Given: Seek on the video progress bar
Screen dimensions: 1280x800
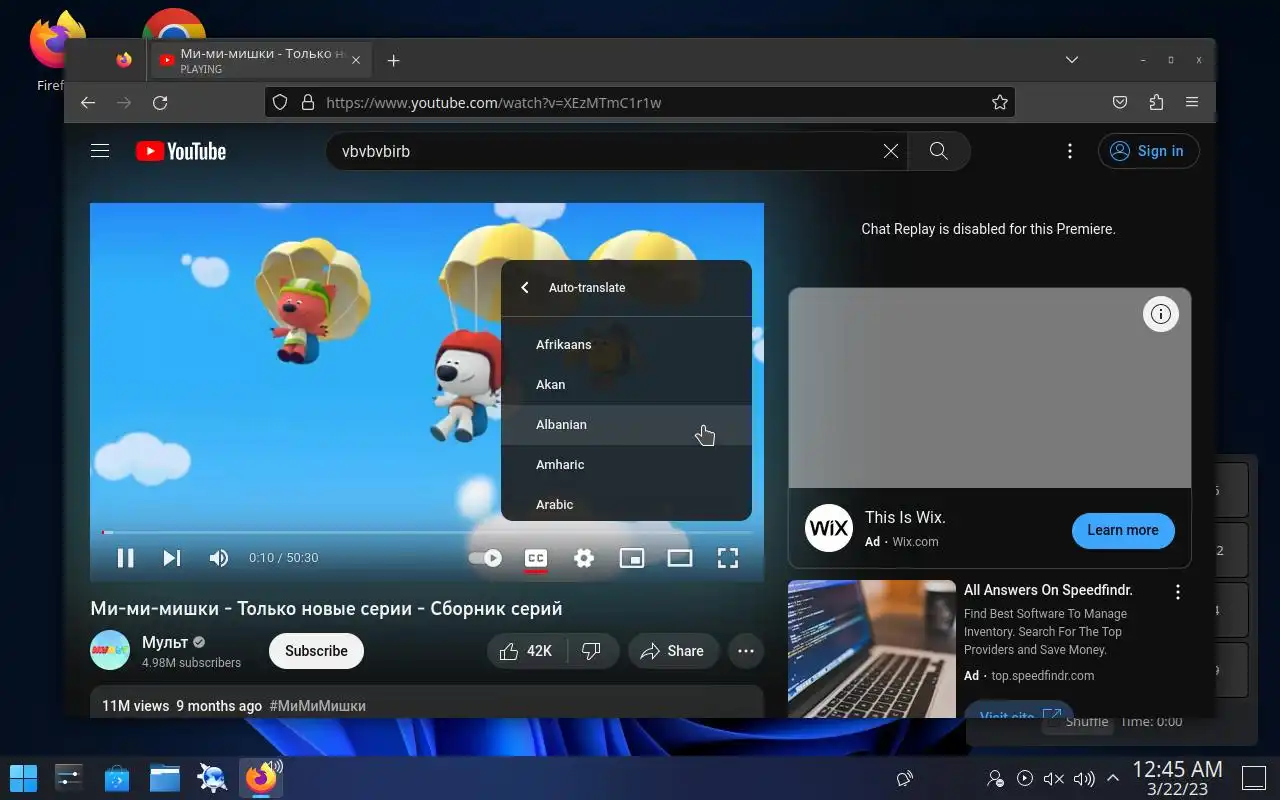Looking at the screenshot, I should (x=427, y=532).
